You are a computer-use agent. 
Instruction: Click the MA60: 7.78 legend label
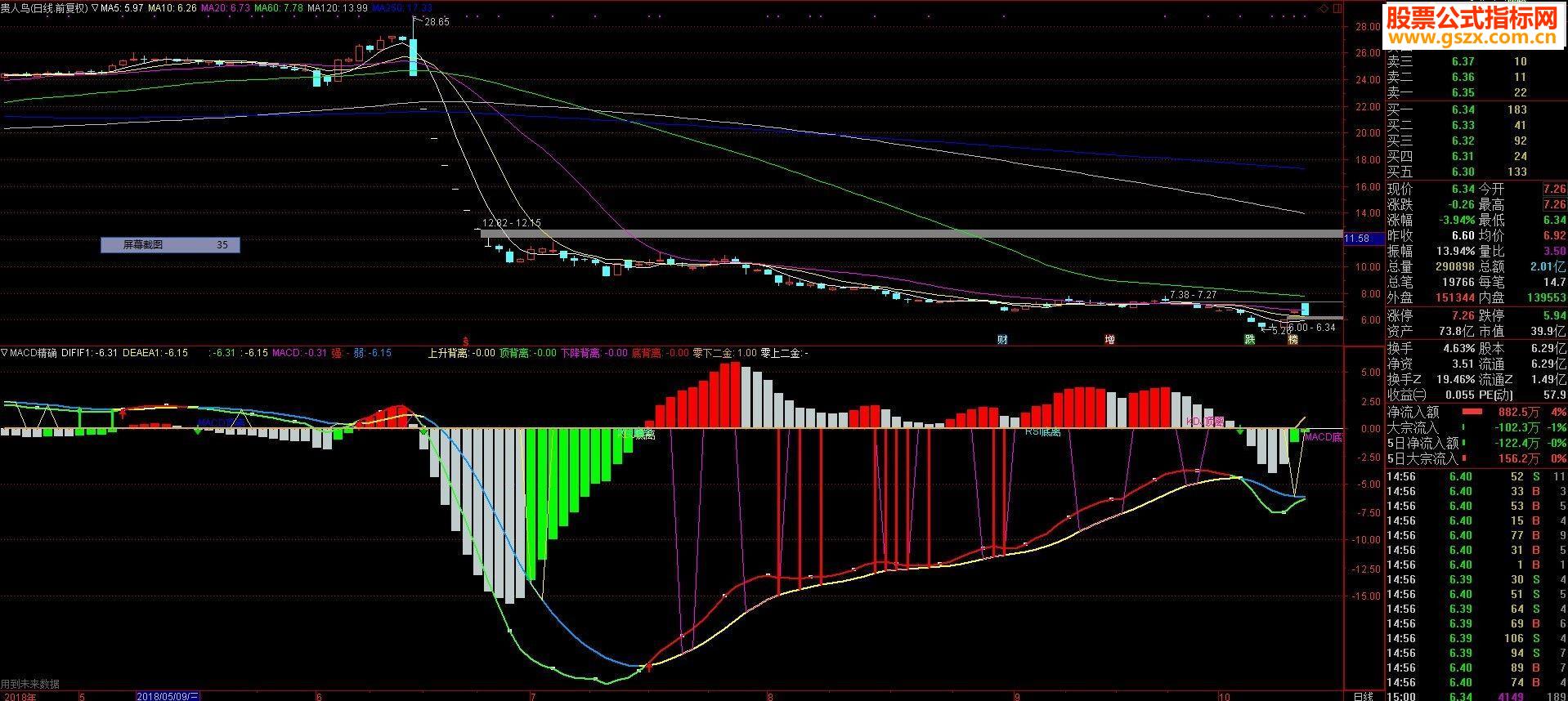pyautogui.click(x=279, y=7)
